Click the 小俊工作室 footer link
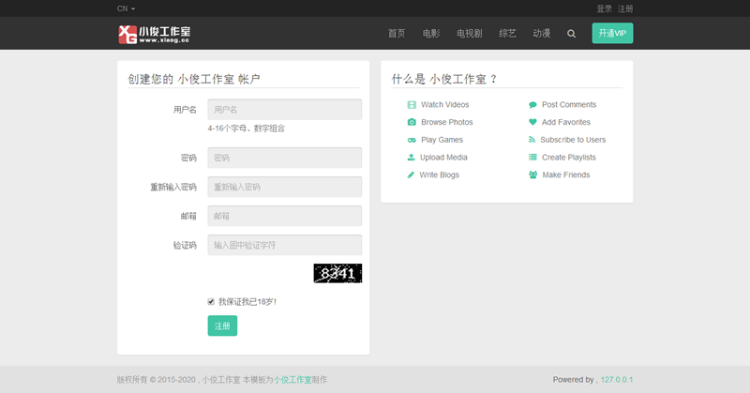Viewport: 750px width, 393px height. coord(292,380)
